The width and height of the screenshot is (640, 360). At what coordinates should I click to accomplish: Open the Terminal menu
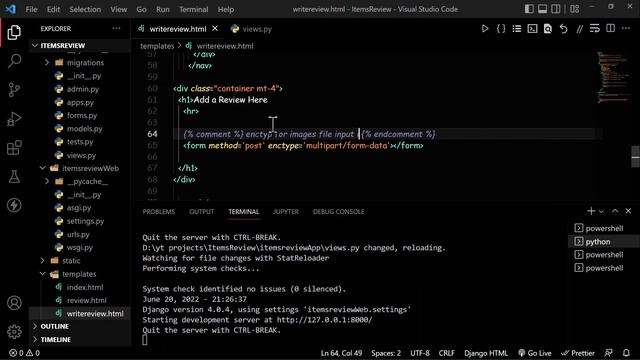(193, 9)
